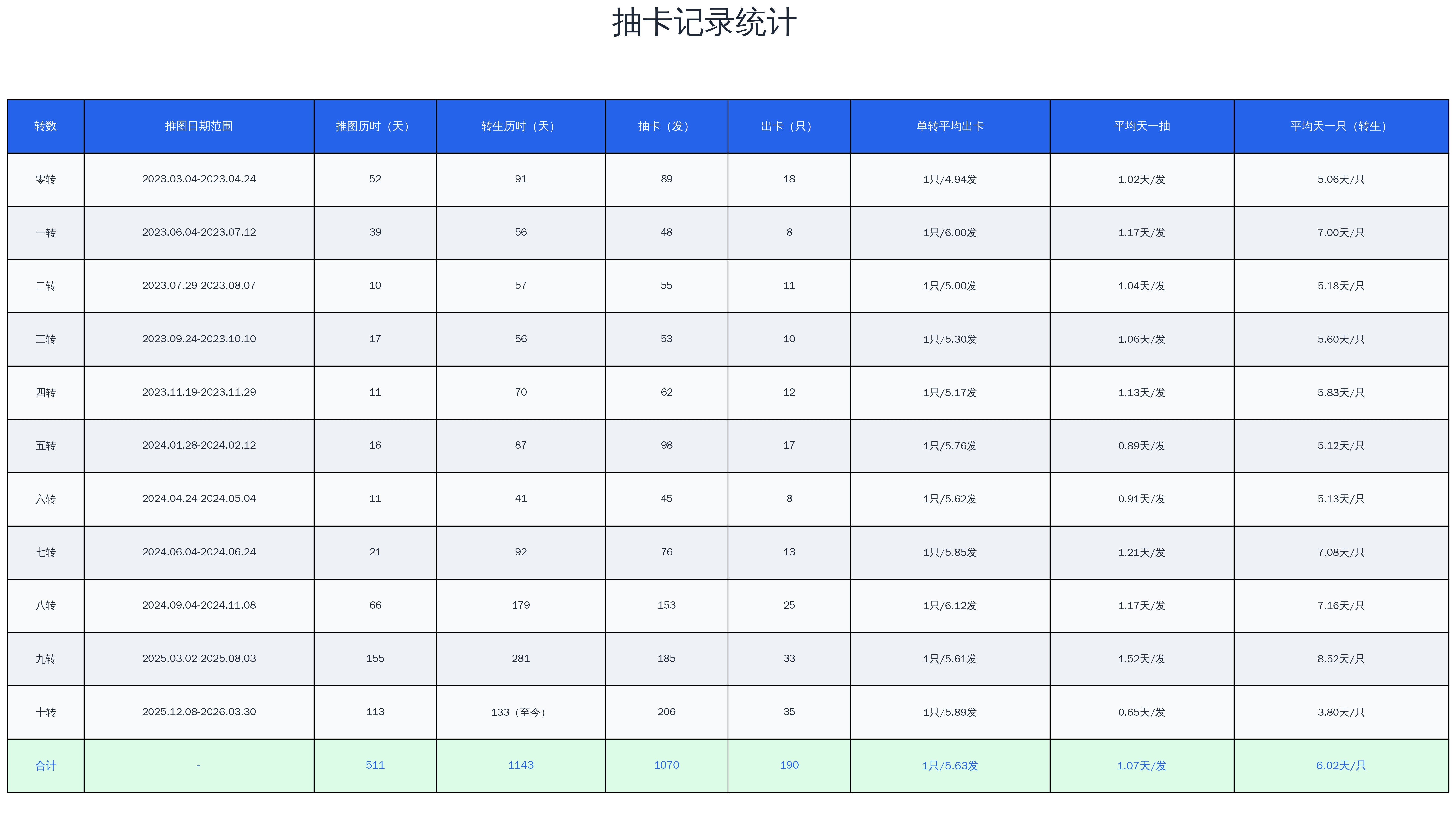The width and height of the screenshot is (1456, 837).
Task: Select the 九转 row label
Action: click(45, 659)
